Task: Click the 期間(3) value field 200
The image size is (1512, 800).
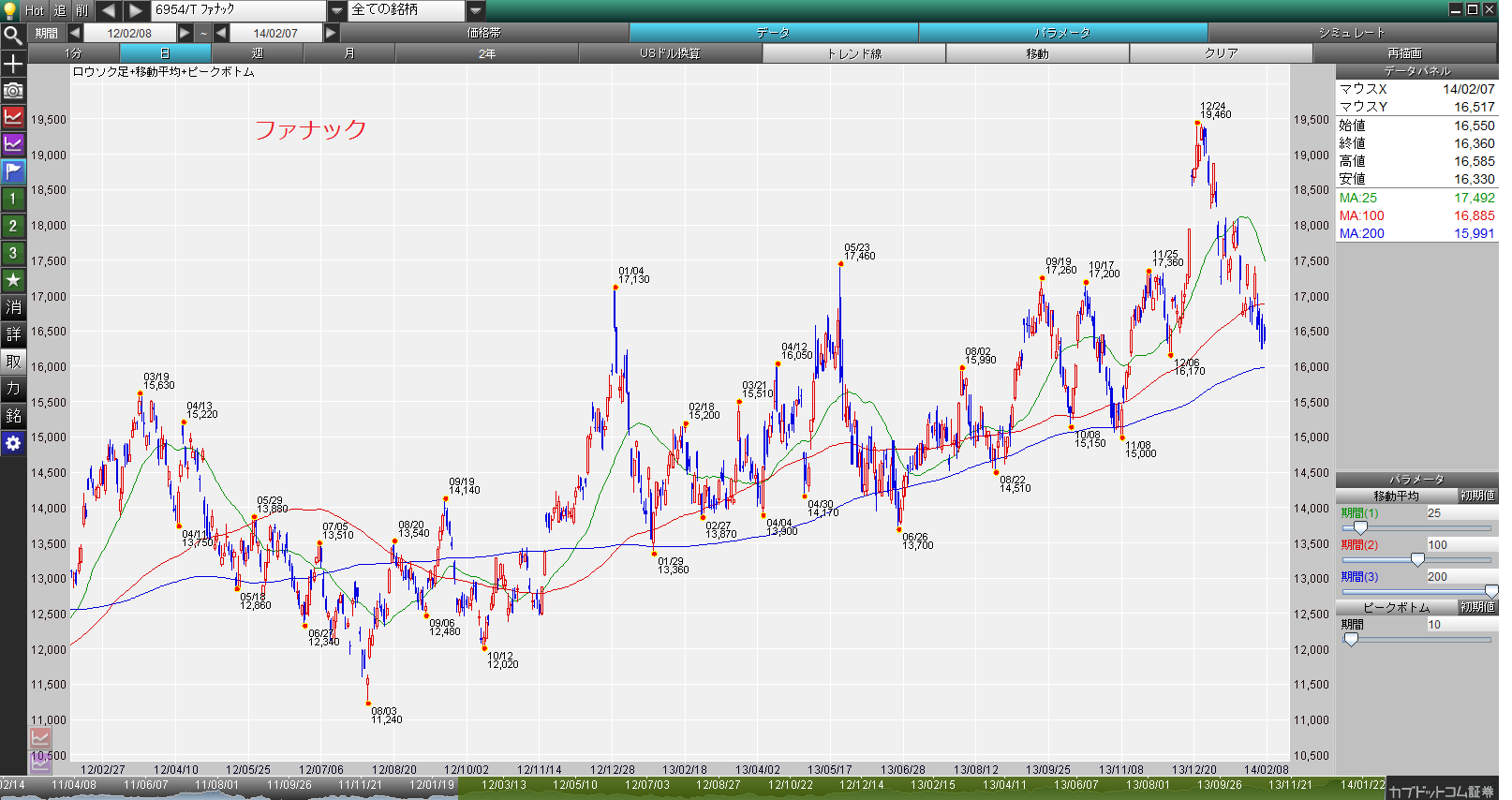Action: tap(1460, 577)
